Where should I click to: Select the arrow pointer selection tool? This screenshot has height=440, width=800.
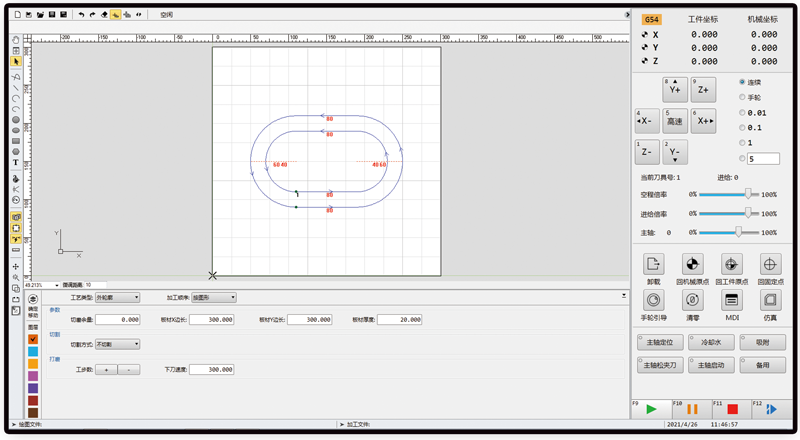pyautogui.click(x=16, y=61)
